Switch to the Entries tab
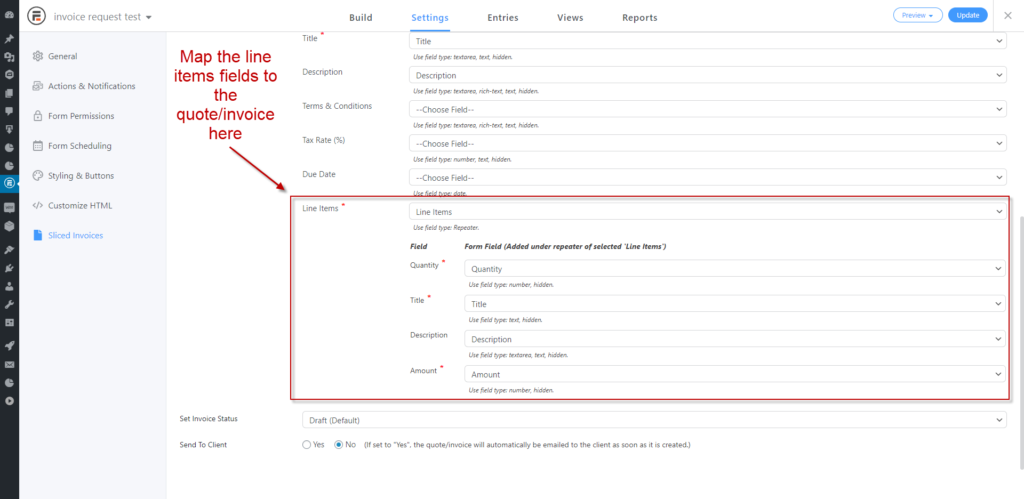 [503, 18]
